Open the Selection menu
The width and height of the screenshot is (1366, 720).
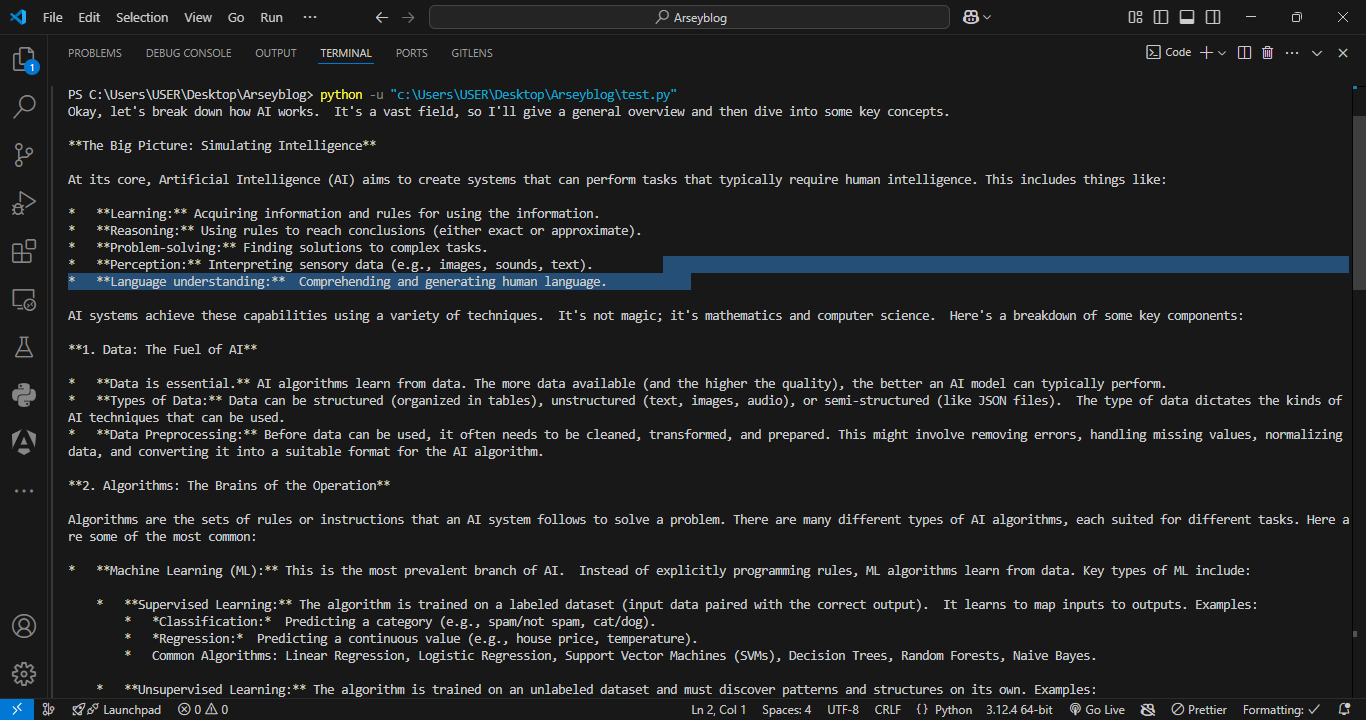click(142, 17)
